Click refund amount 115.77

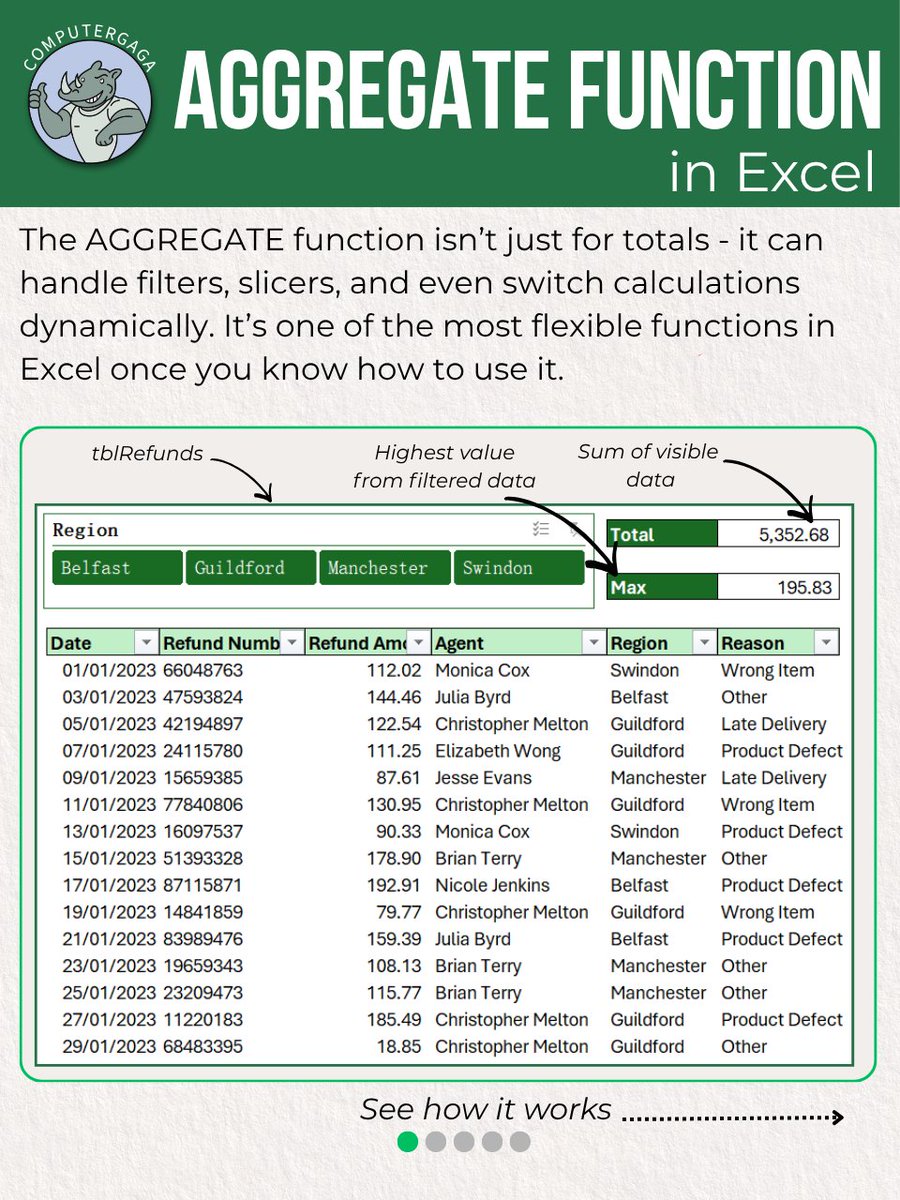coord(395,994)
